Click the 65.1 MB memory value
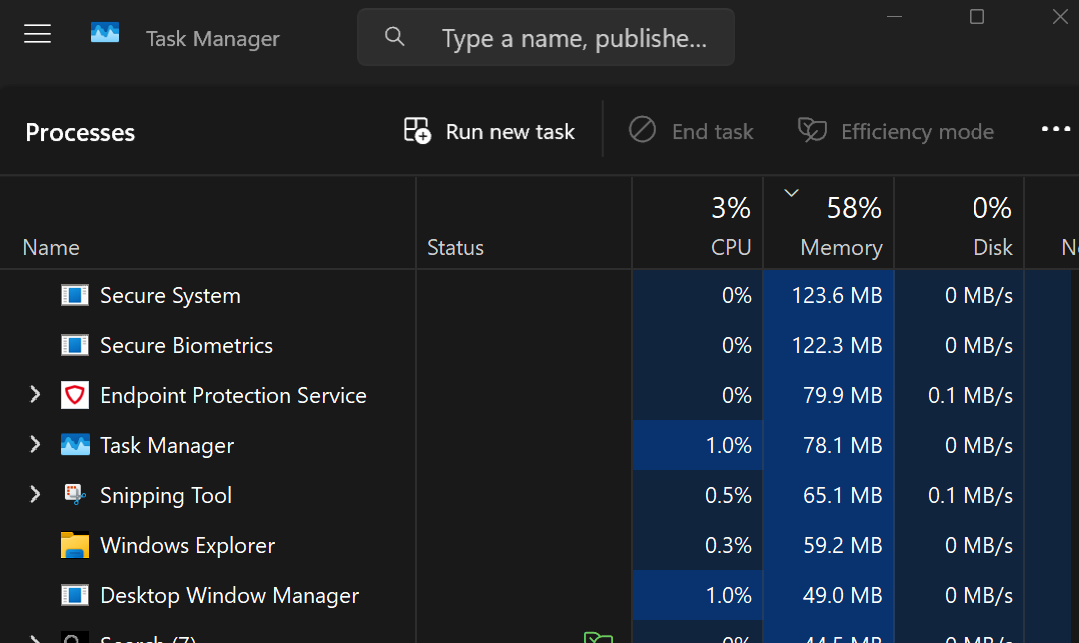Screen dimensions: 1079x643 [x=843, y=495]
